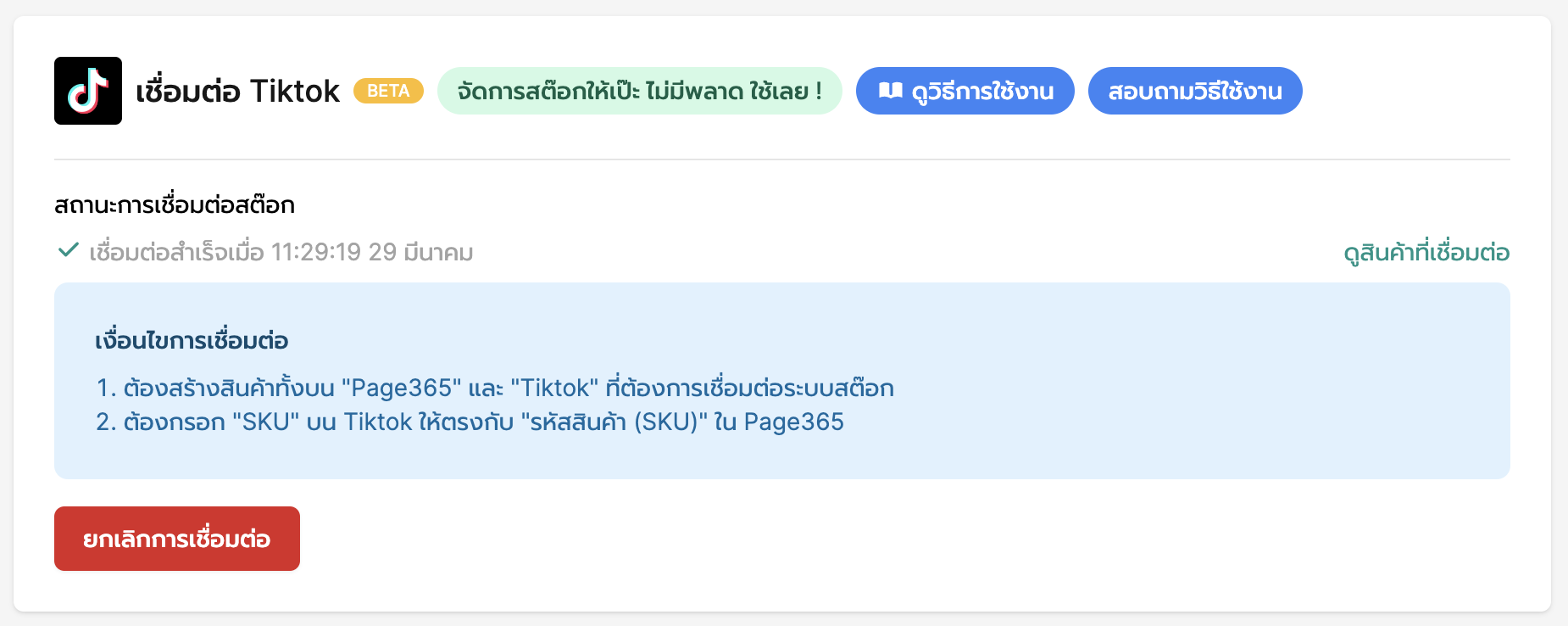Click the สถานะการเชื่อมต่อสต๊อก heading
This screenshot has width=1568, height=626.
[x=175, y=205]
